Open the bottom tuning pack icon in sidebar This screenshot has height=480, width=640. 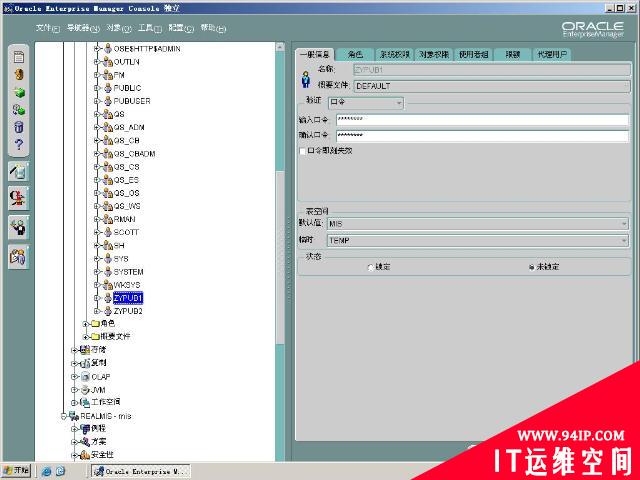tap(18, 257)
